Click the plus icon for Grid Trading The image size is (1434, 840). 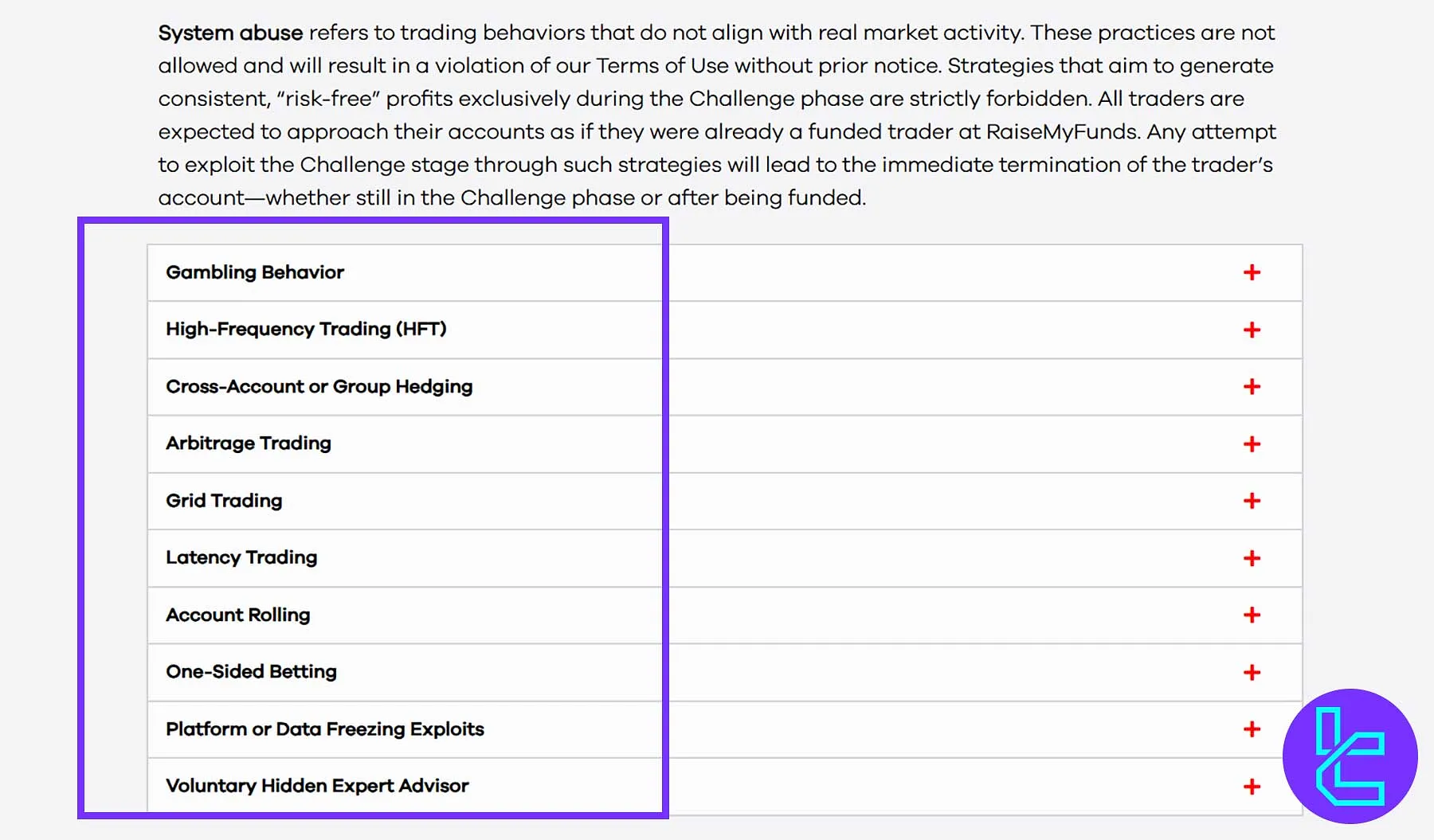pos(1252,501)
